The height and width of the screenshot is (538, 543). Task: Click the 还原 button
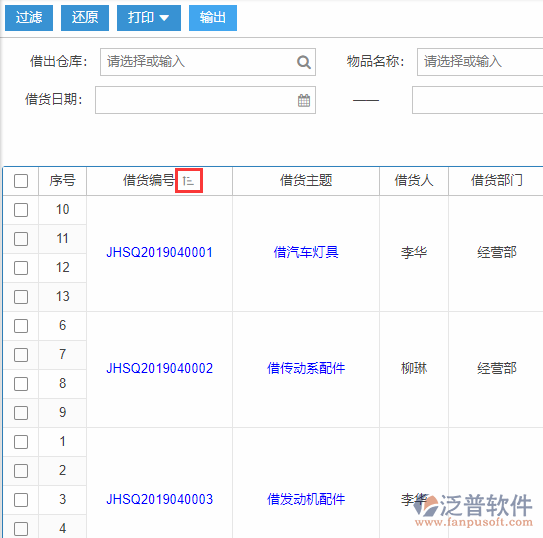[x=85, y=18]
